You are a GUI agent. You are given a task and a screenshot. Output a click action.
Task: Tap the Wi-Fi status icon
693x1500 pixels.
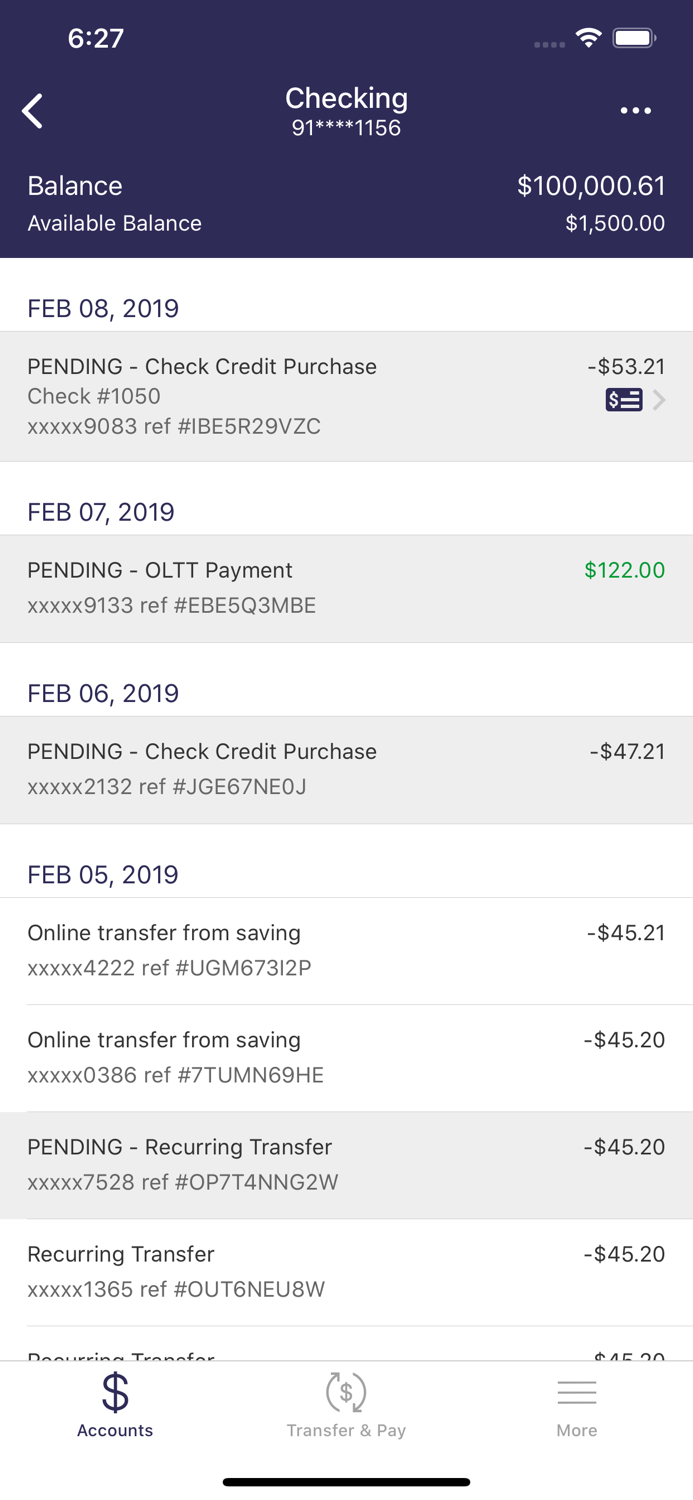coord(588,37)
